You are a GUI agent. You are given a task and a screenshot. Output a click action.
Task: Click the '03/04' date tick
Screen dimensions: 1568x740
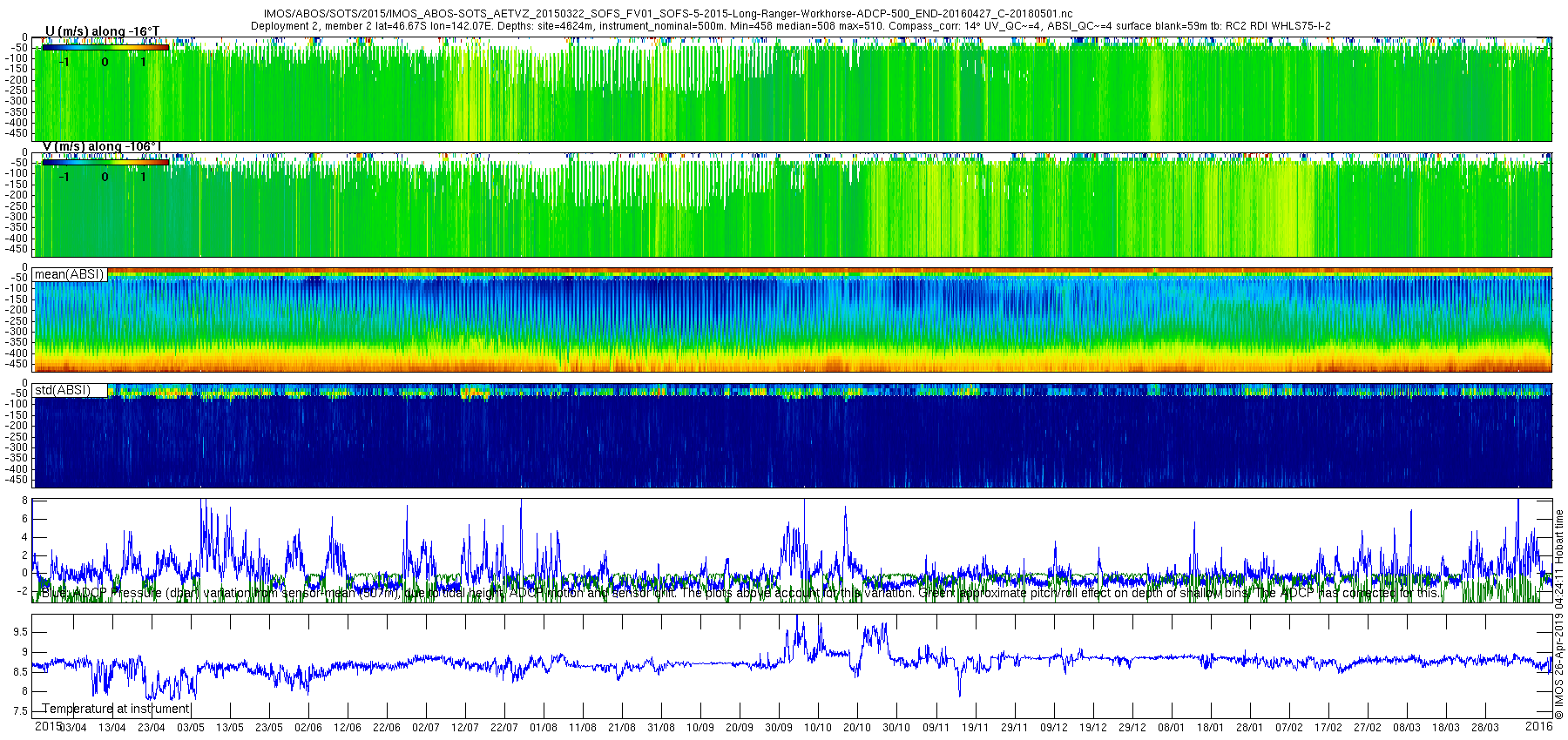coord(73,728)
